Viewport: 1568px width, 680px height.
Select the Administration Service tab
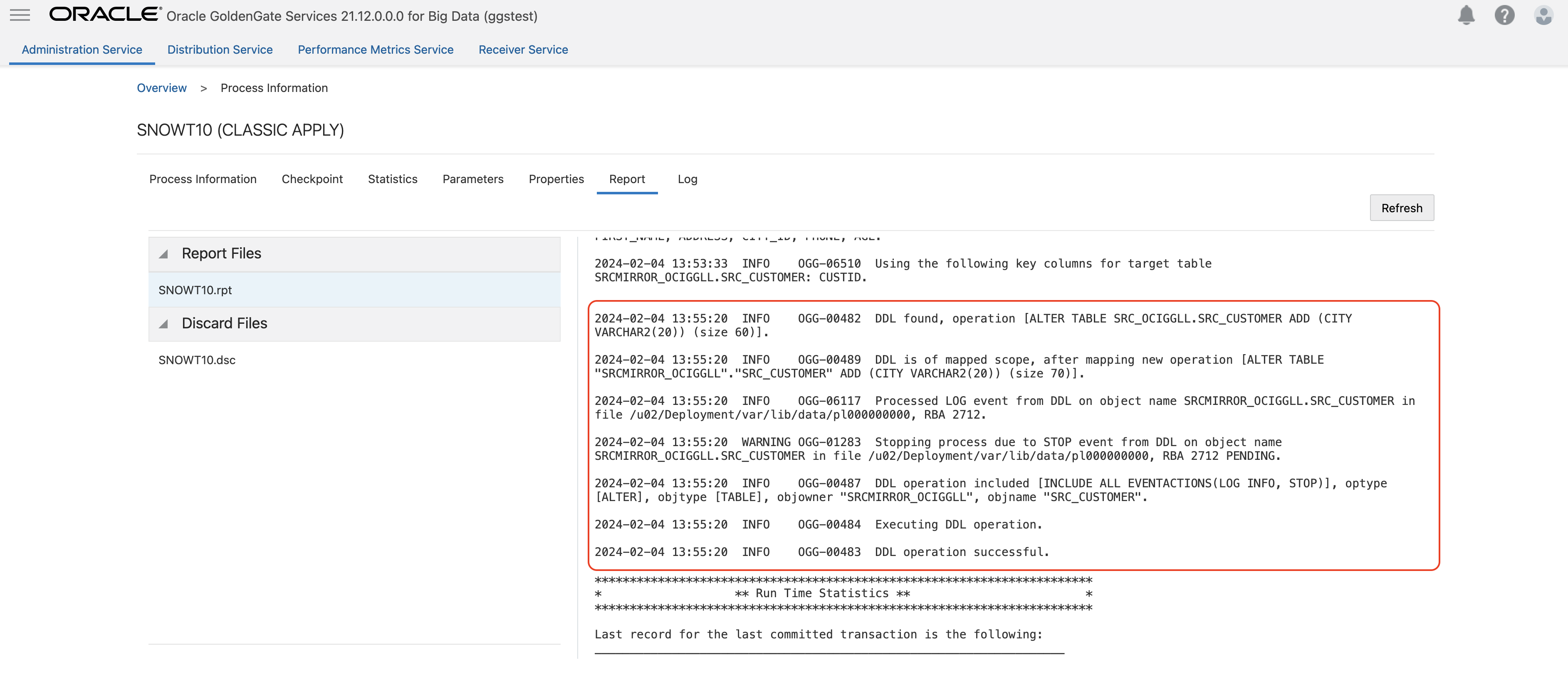tap(82, 50)
